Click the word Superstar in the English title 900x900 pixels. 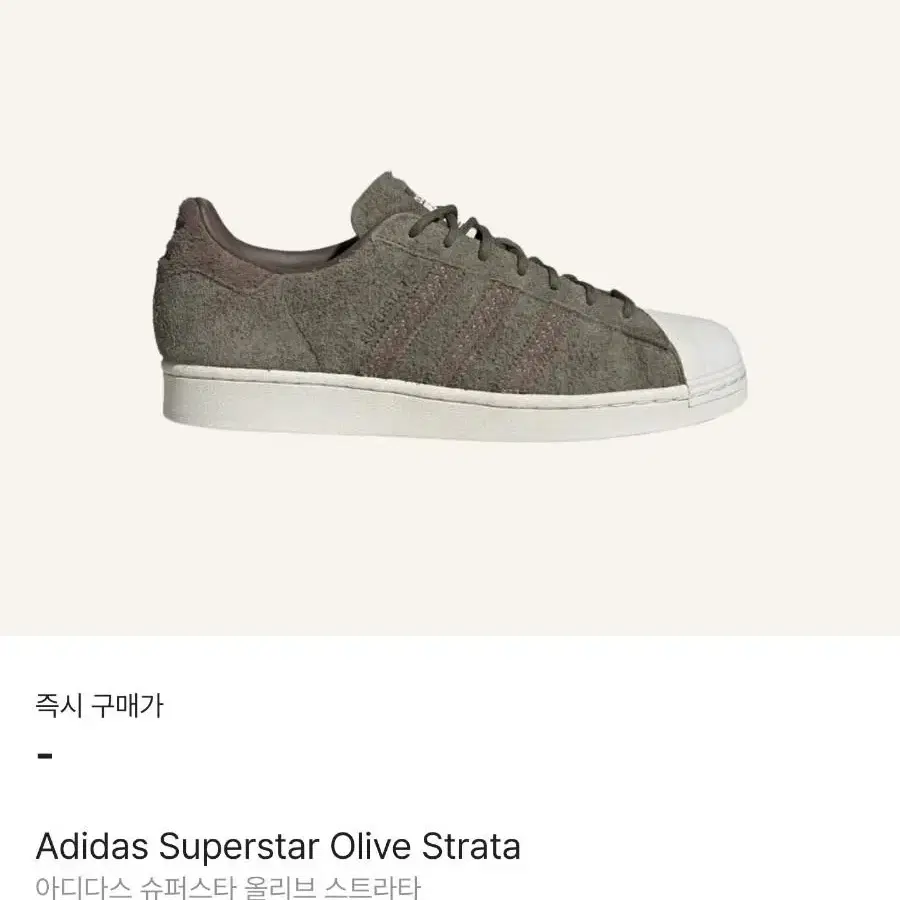(x=239, y=847)
